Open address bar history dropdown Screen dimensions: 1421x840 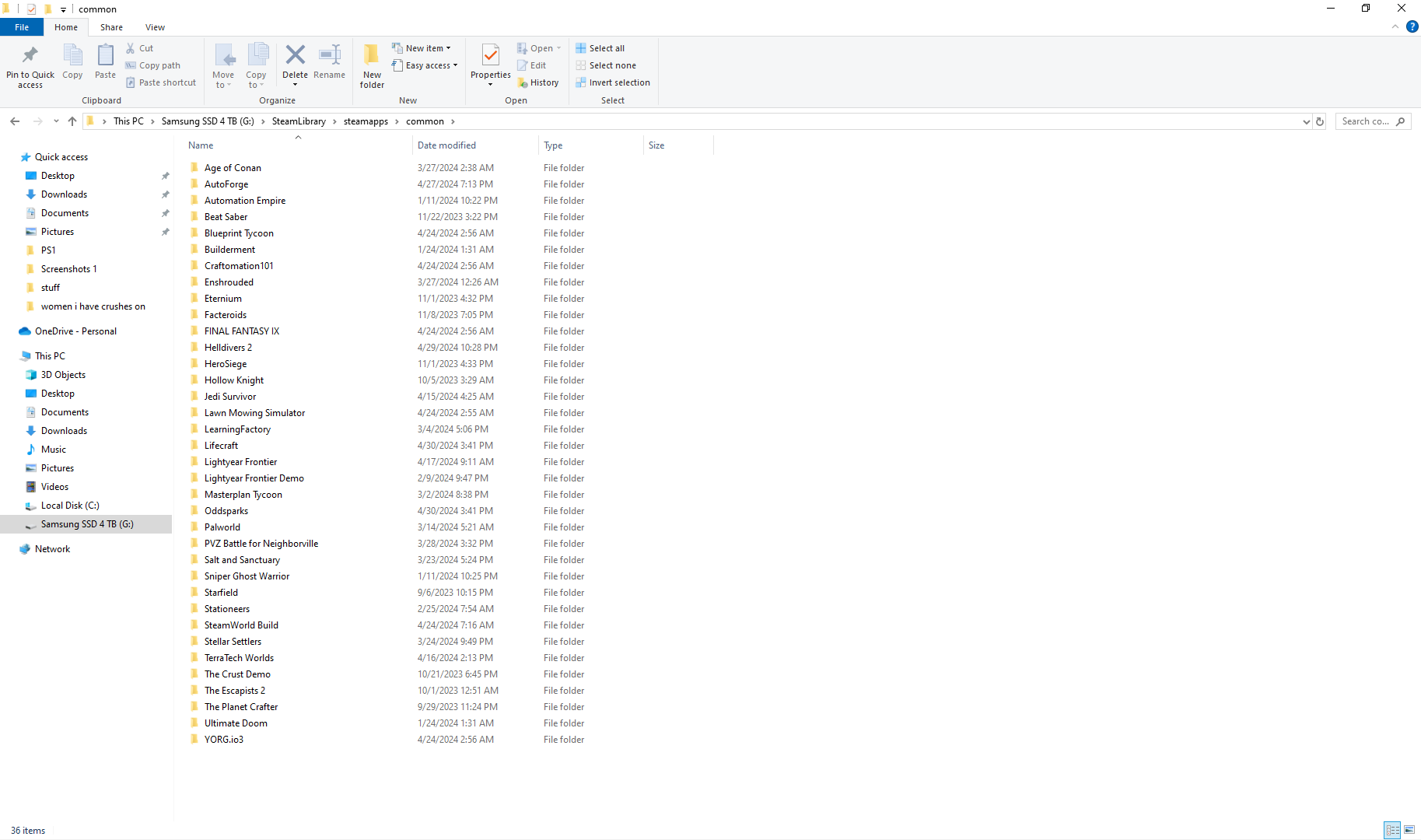click(x=1306, y=121)
